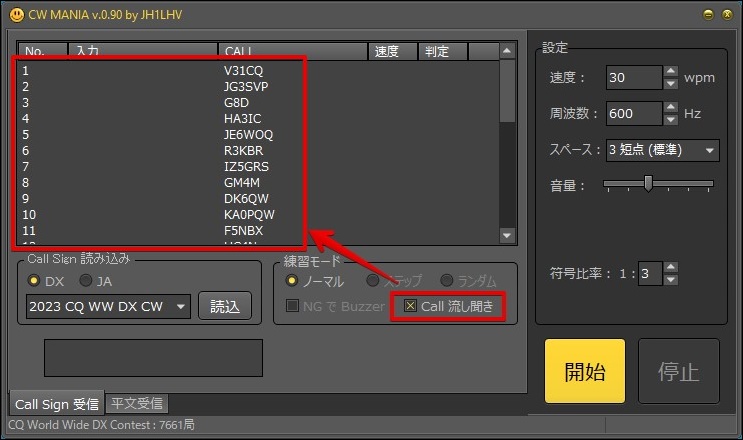This screenshot has width=743, height=440.
Task: Click the empty answer input box
Action: tap(154, 358)
